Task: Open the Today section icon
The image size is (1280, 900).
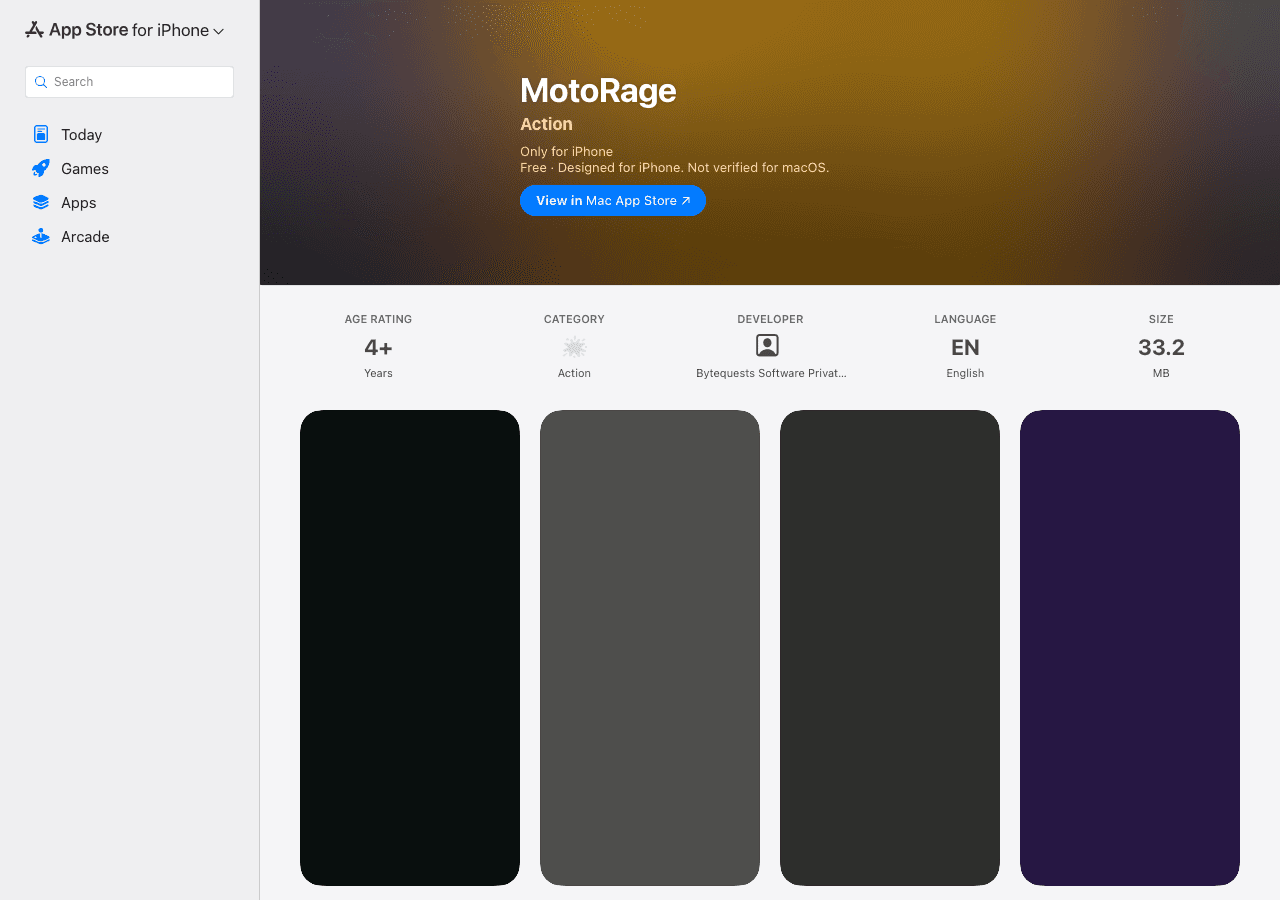Action: click(41, 134)
